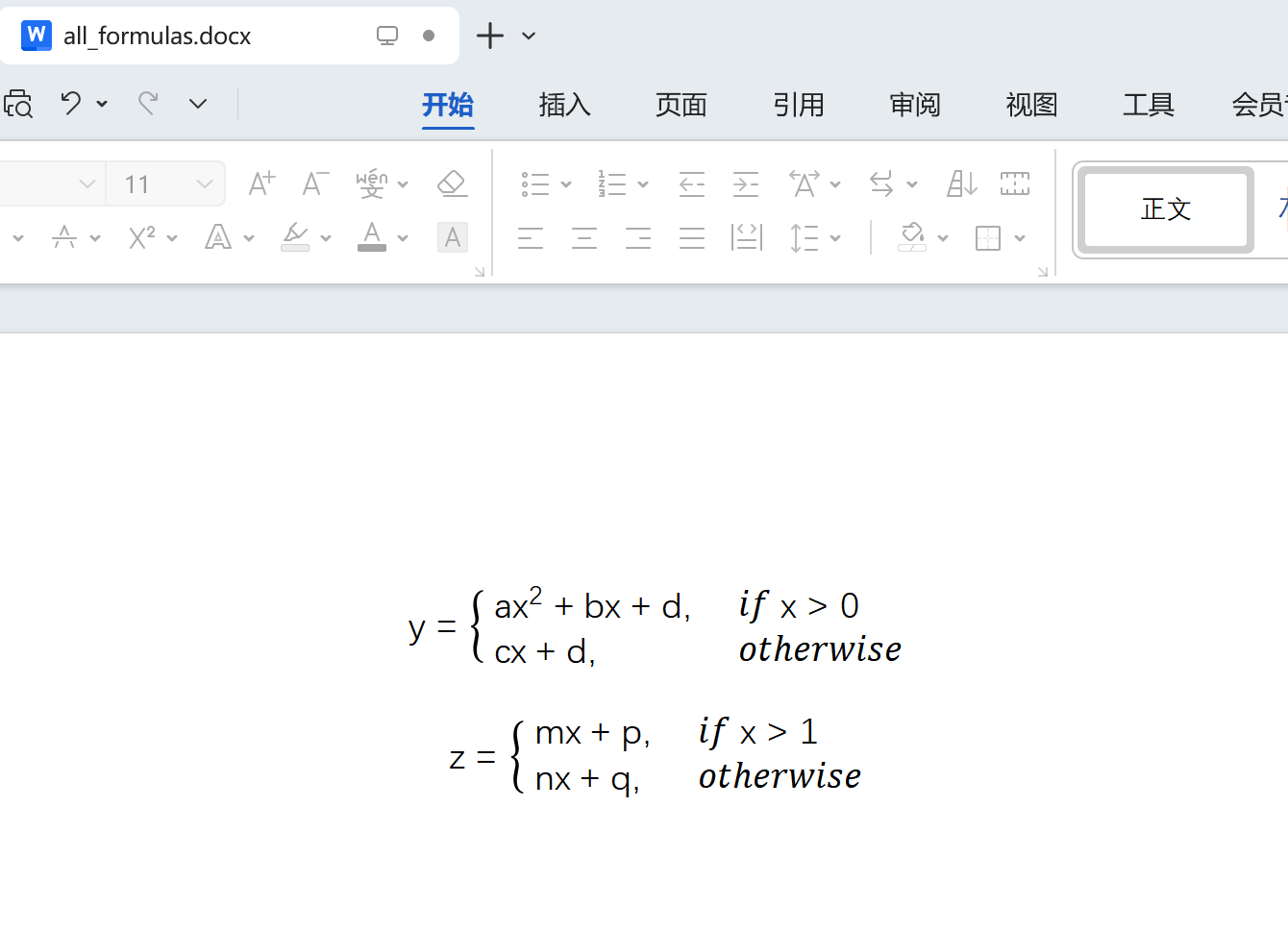Switch to the 插入 ribbon tab

click(x=564, y=106)
